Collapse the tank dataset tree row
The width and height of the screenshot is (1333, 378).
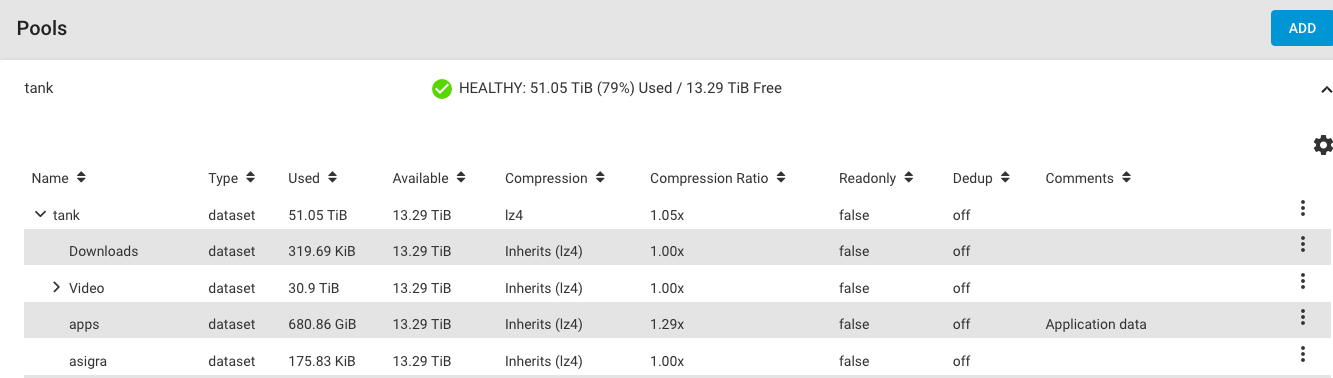(x=40, y=214)
